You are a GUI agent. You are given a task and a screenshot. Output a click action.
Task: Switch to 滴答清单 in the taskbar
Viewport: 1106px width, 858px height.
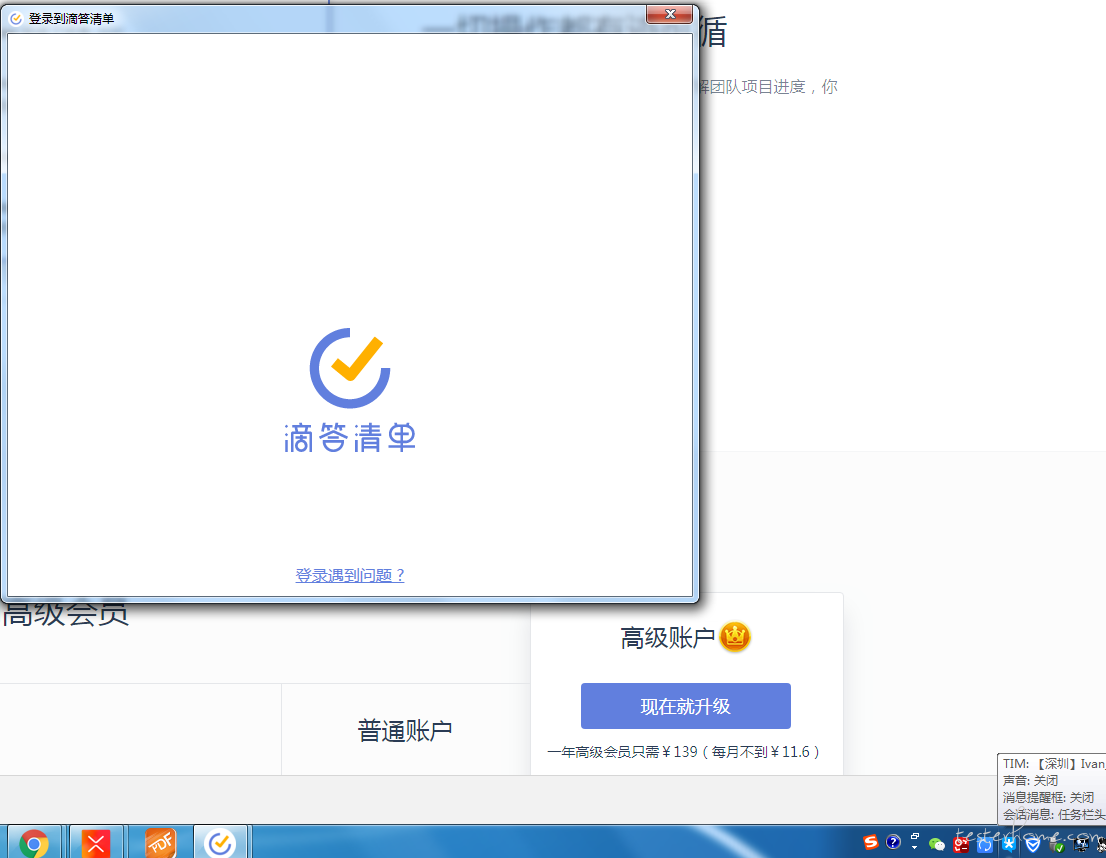click(x=220, y=844)
